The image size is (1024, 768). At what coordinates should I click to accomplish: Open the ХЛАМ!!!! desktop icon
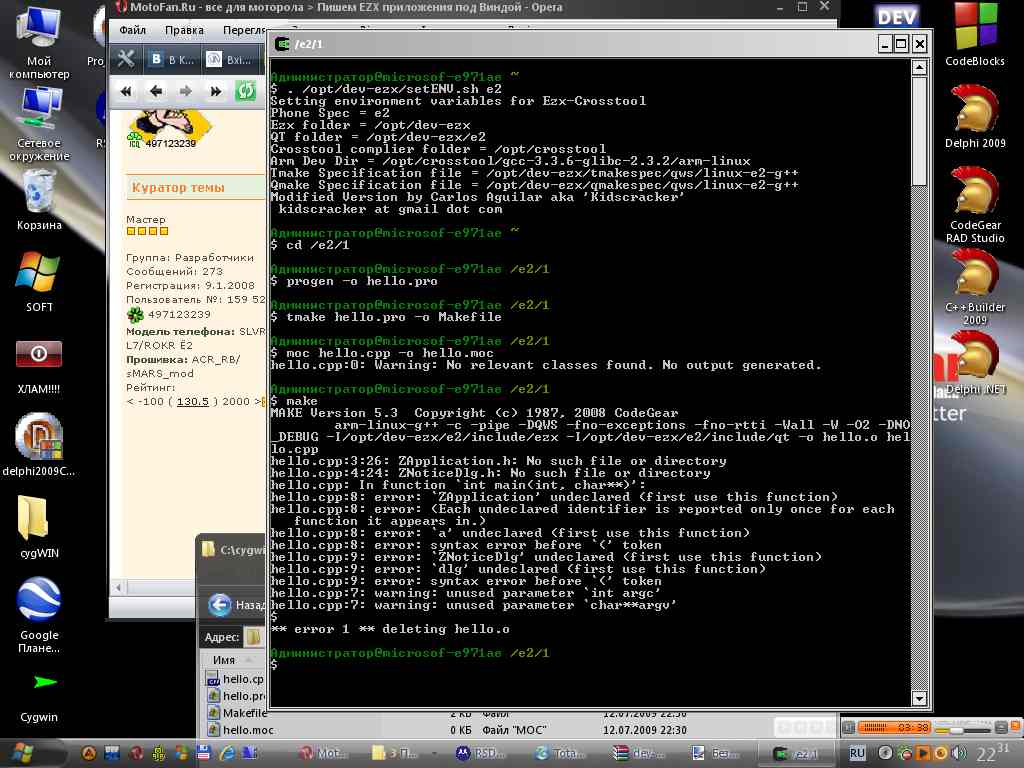pyautogui.click(x=39, y=366)
